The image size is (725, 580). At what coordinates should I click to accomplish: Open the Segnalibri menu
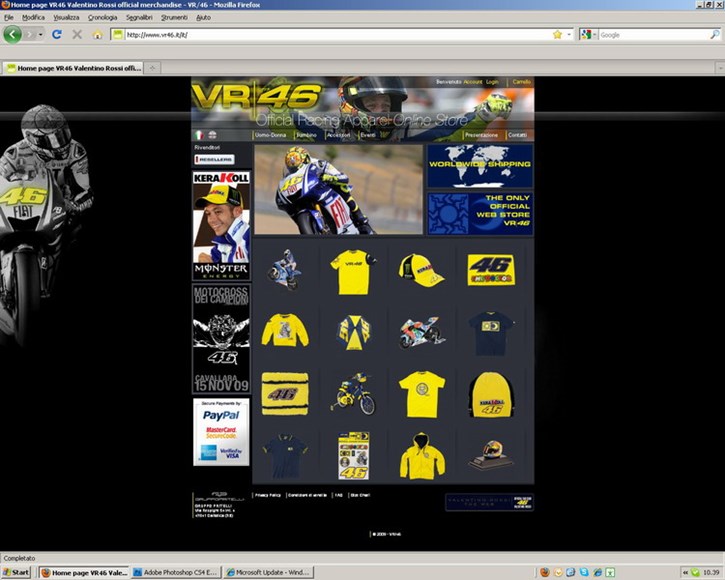coord(139,18)
